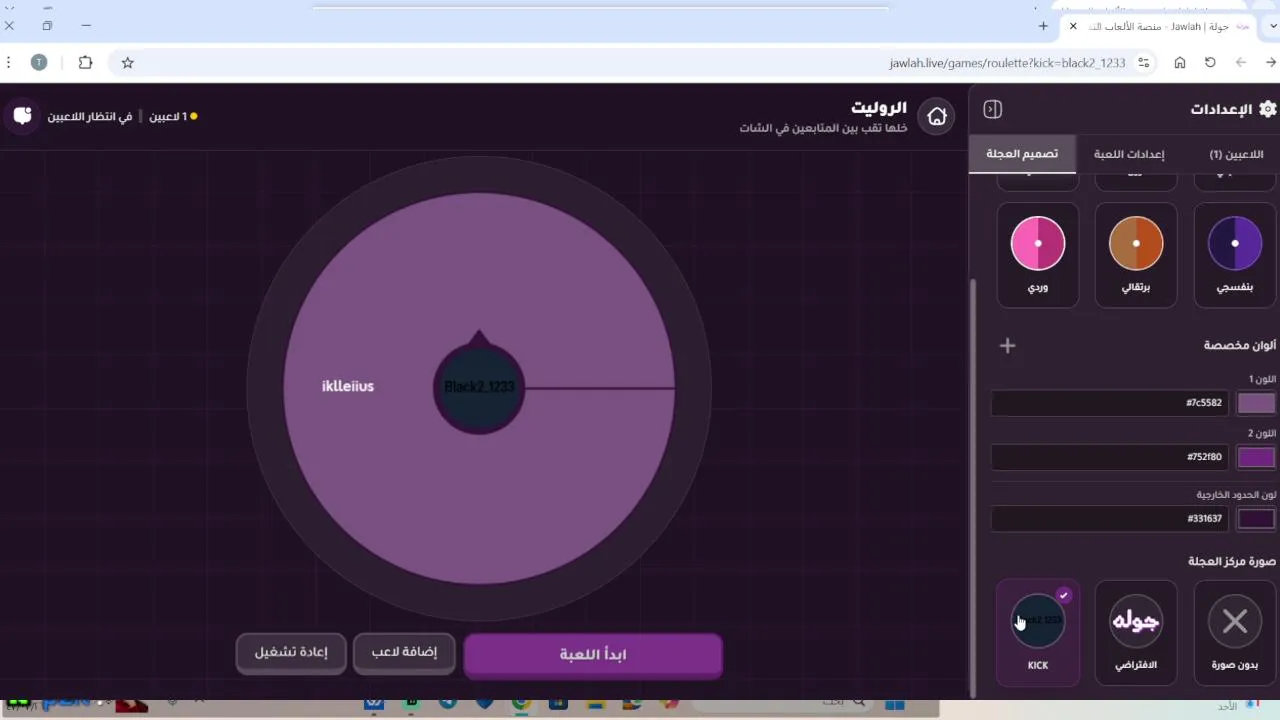The image size is (1280, 720).
Task: Collapse the settings side panel
Action: click(992, 109)
